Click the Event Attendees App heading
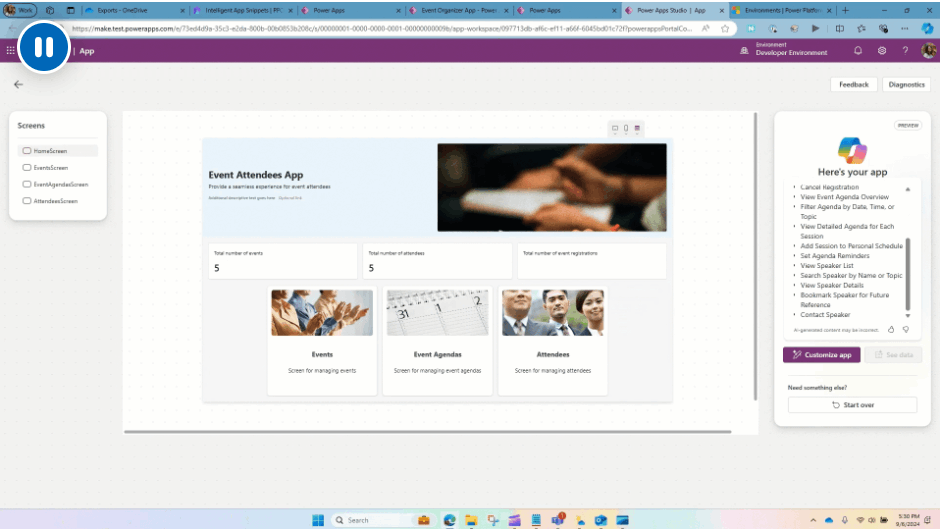 (256, 175)
